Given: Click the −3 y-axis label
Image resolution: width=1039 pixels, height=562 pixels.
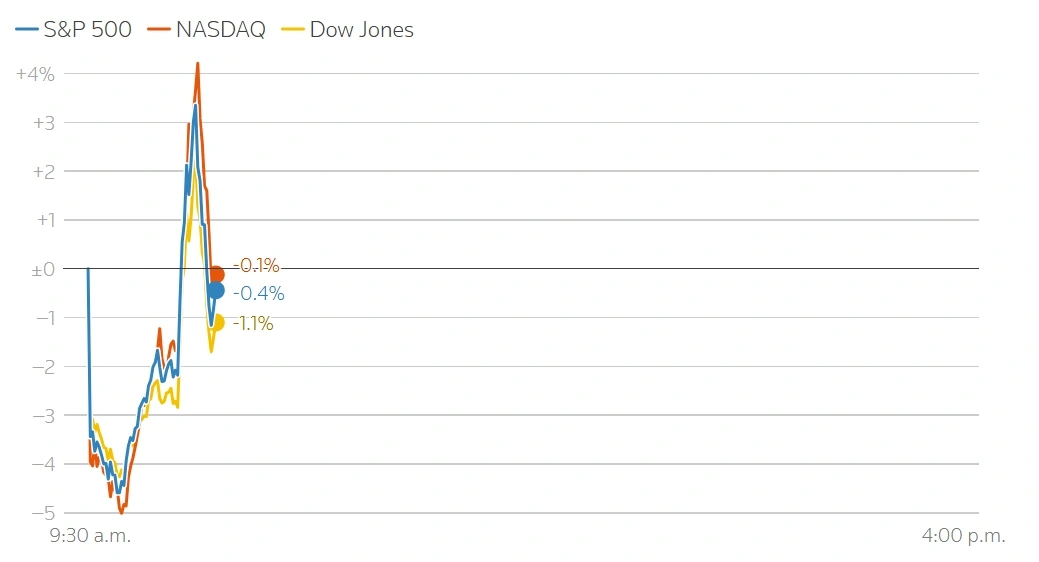Looking at the screenshot, I should (41, 415).
